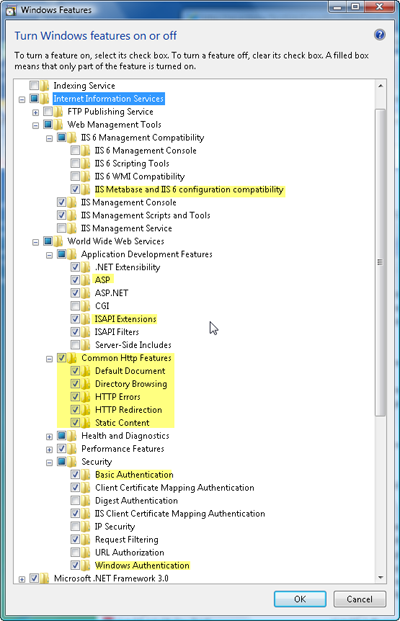Collapse the Common Http Features node
The height and width of the screenshot is (621, 400).
pos(49,359)
